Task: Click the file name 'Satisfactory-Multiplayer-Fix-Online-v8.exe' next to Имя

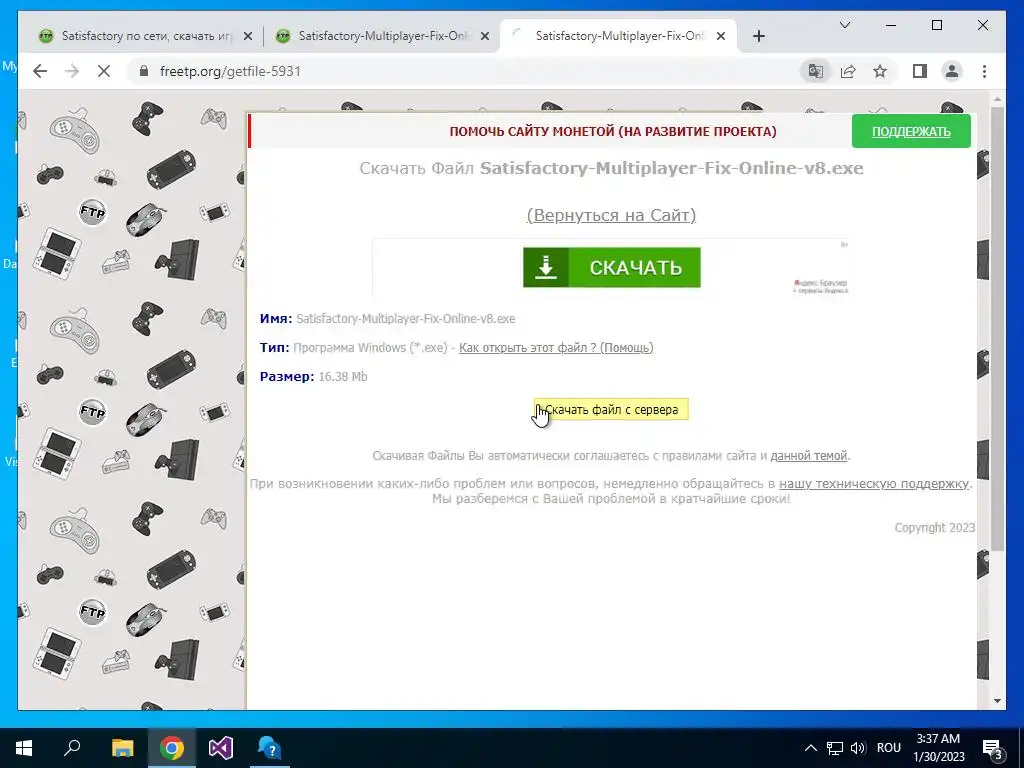Action: pos(406,319)
